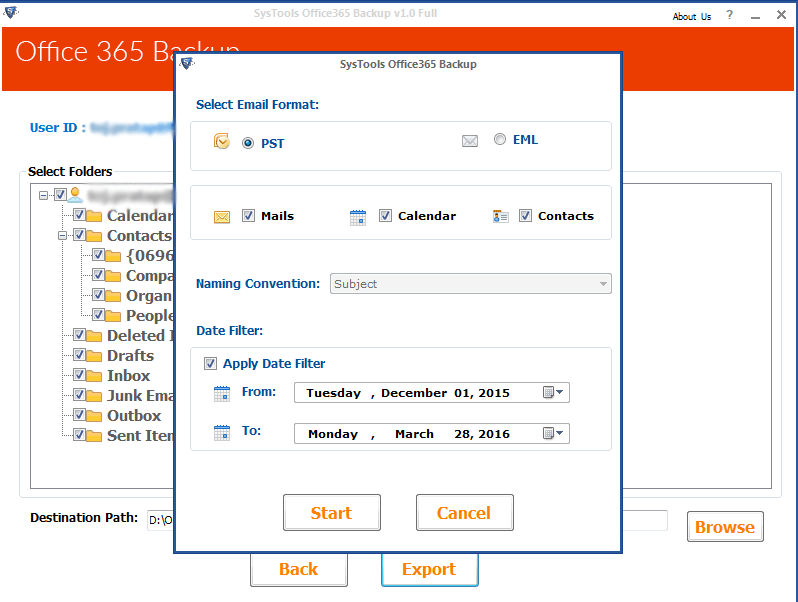The width and height of the screenshot is (798, 602).
Task: Open the From date picker dropdown
Action: tap(554, 393)
